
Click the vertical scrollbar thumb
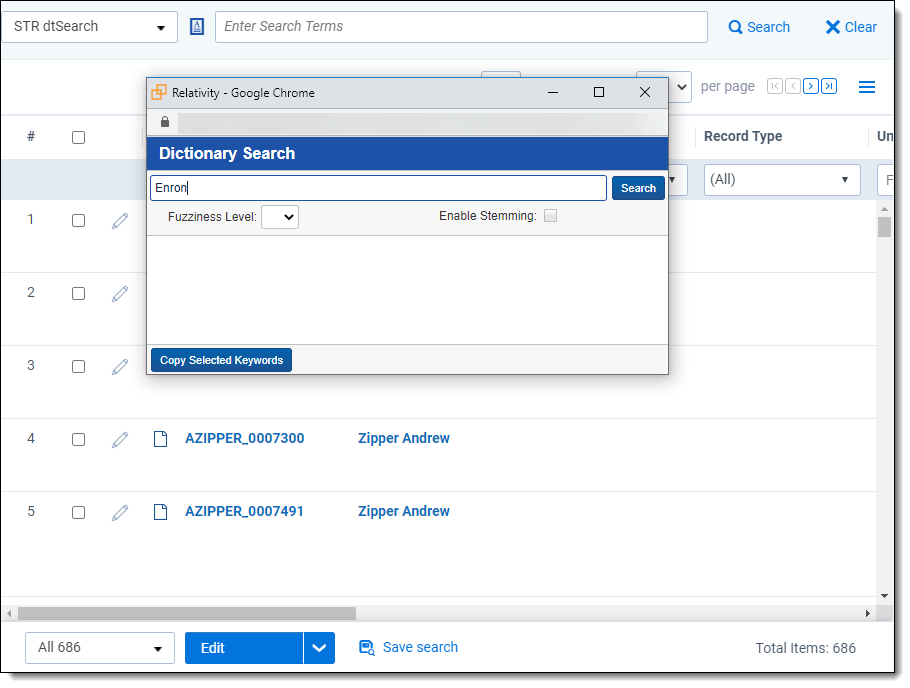[884, 227]
